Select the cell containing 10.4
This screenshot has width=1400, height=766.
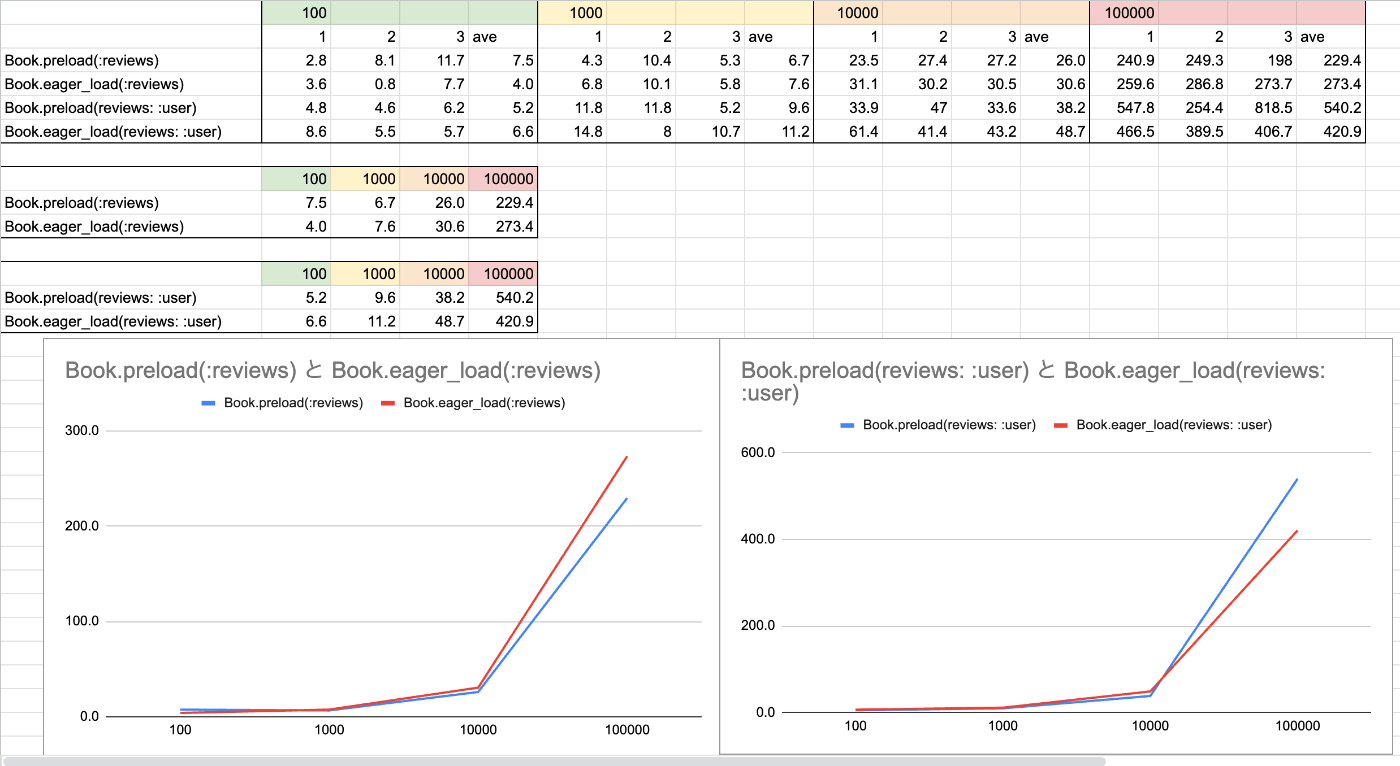pyautogui.click(x=641, y=60)
